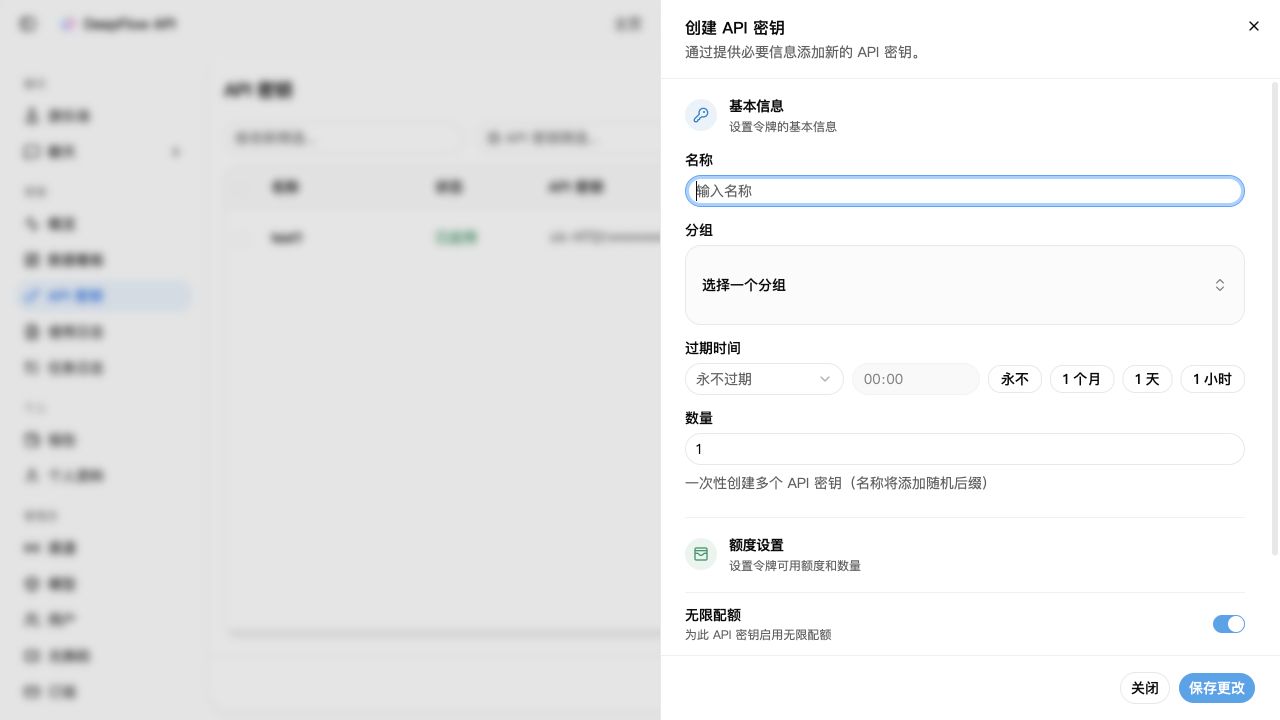
Task: Click the 关闭 button
Action: pyautogui.click(x=1145, y=688)
